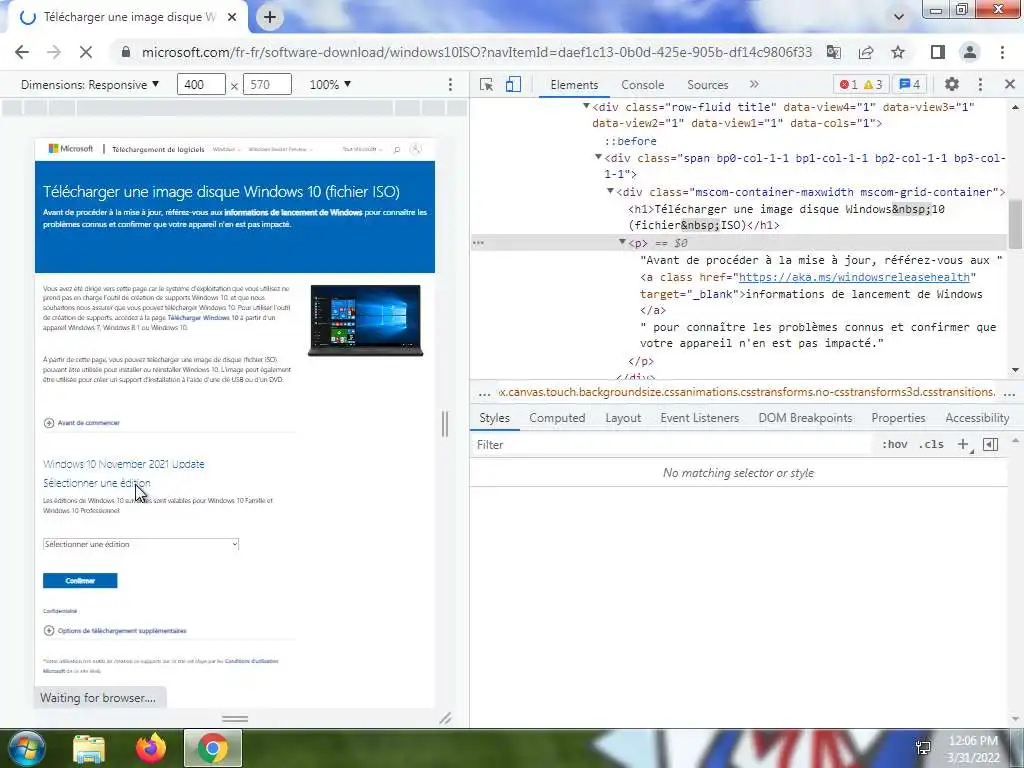The width and height of the screenshot is (1024, 768).
Task: Collapse the selected p element node
Action: [622, 242]
